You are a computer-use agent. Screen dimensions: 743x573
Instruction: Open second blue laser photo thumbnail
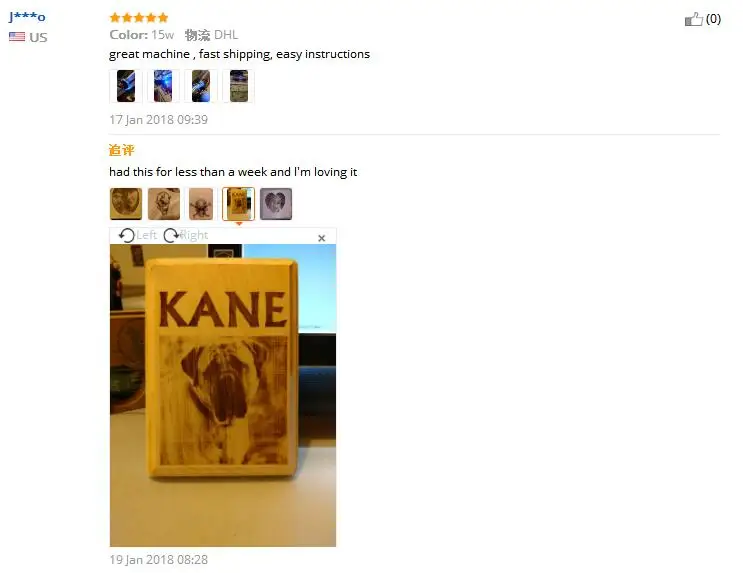(x=163, y=86)
